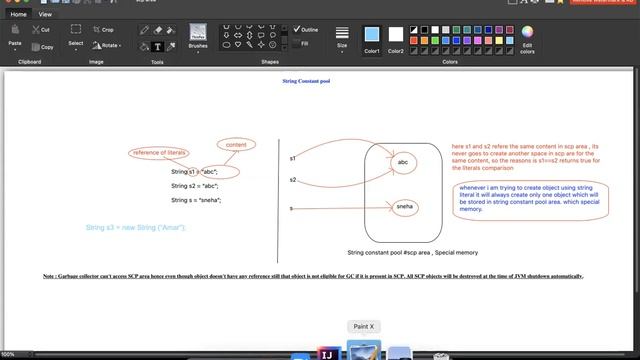
Task: Pick the black color swatch
Action: point(424,29)
